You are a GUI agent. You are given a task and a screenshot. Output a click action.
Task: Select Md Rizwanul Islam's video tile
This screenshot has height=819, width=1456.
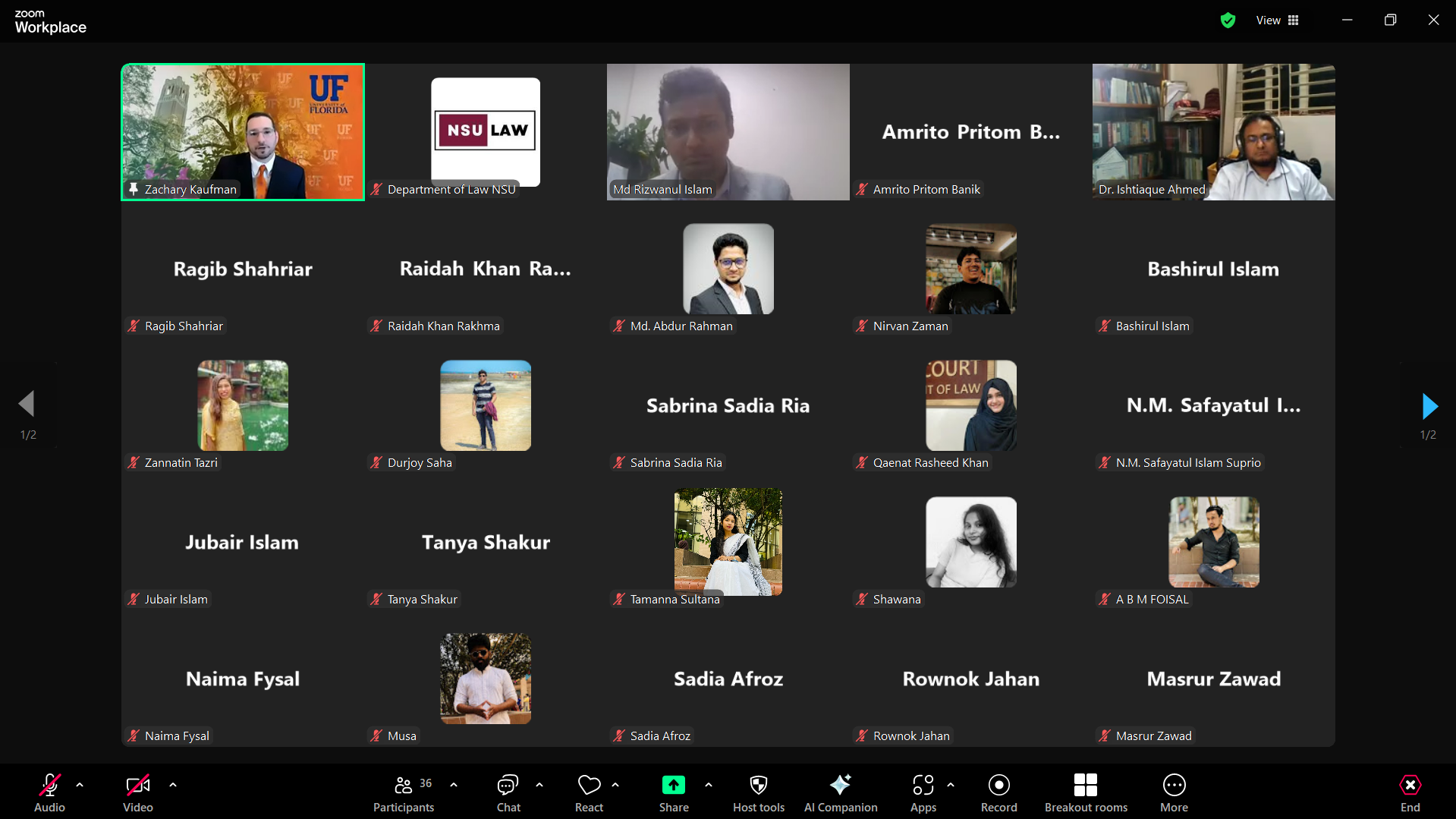click(728, 132)
